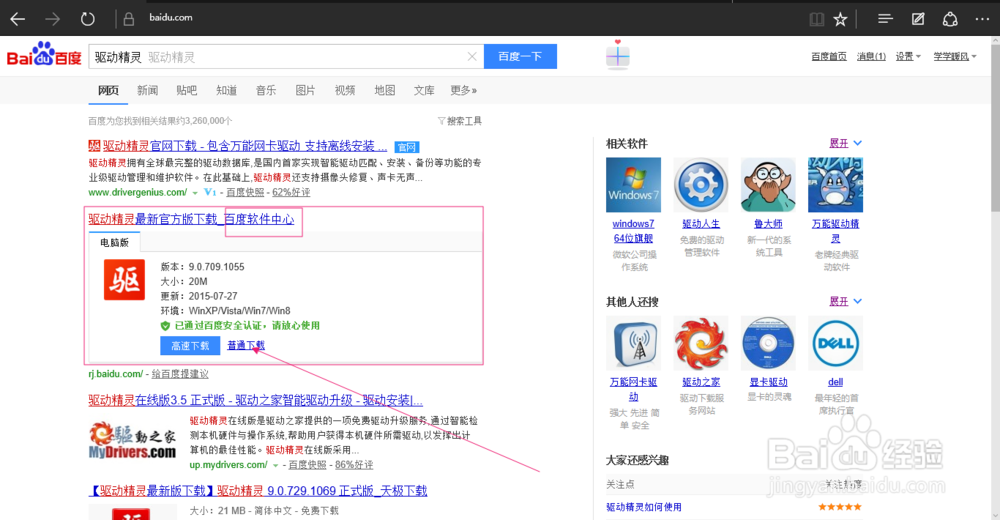This screenshot has width=1000, height=520.
Task: Open browser more actions ellipsis menu
Action: (982, 19)
